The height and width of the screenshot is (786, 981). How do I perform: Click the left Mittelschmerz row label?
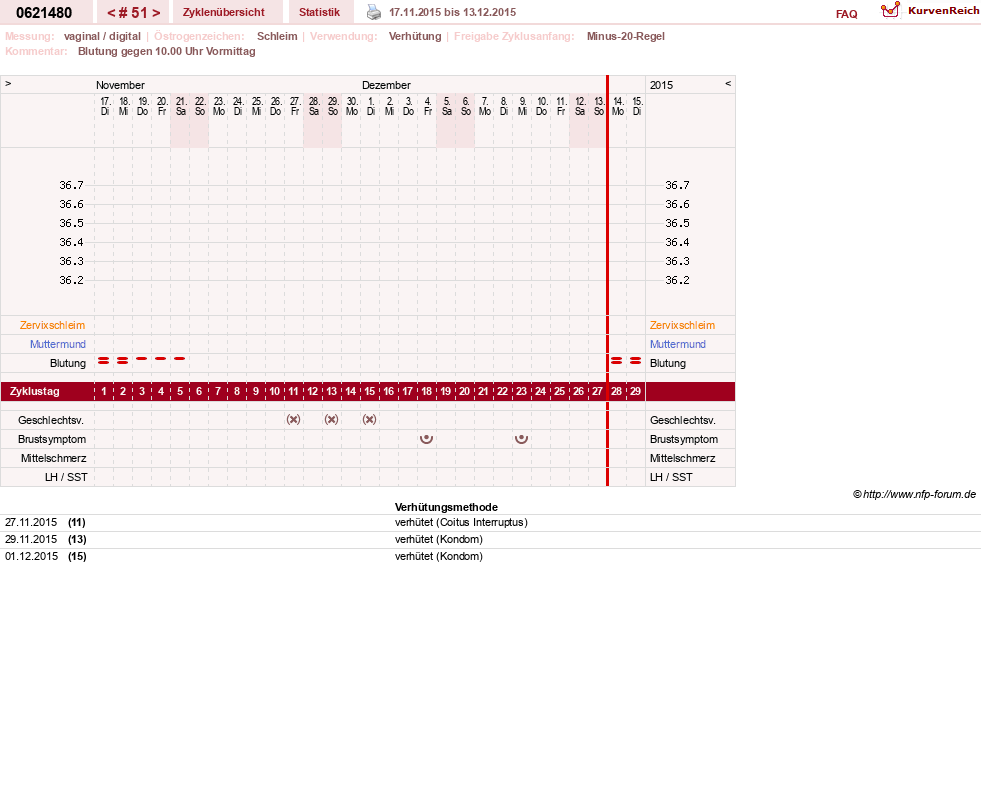[54, 459]
